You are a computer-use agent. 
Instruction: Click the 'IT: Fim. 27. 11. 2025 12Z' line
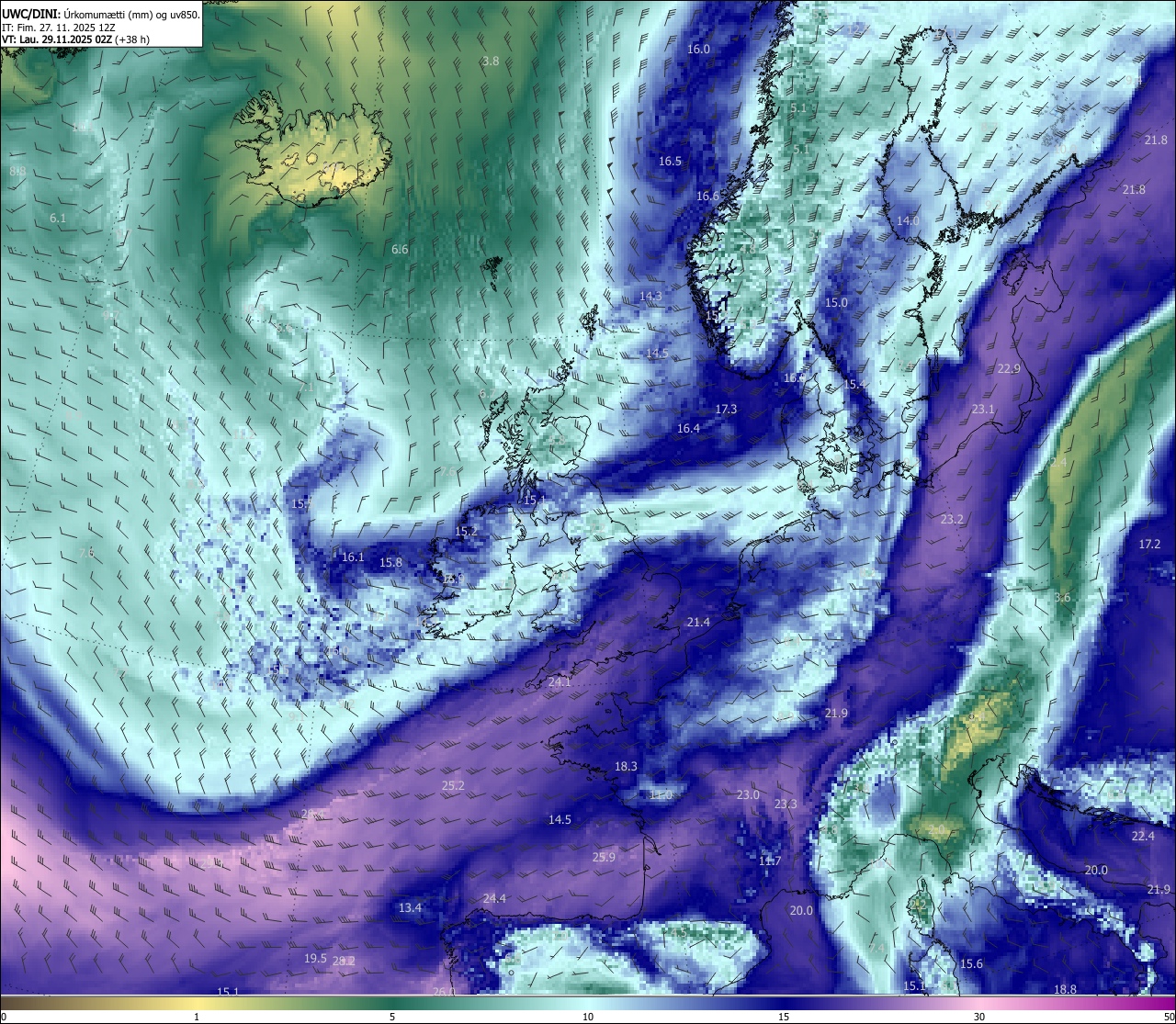coord(58,28)
